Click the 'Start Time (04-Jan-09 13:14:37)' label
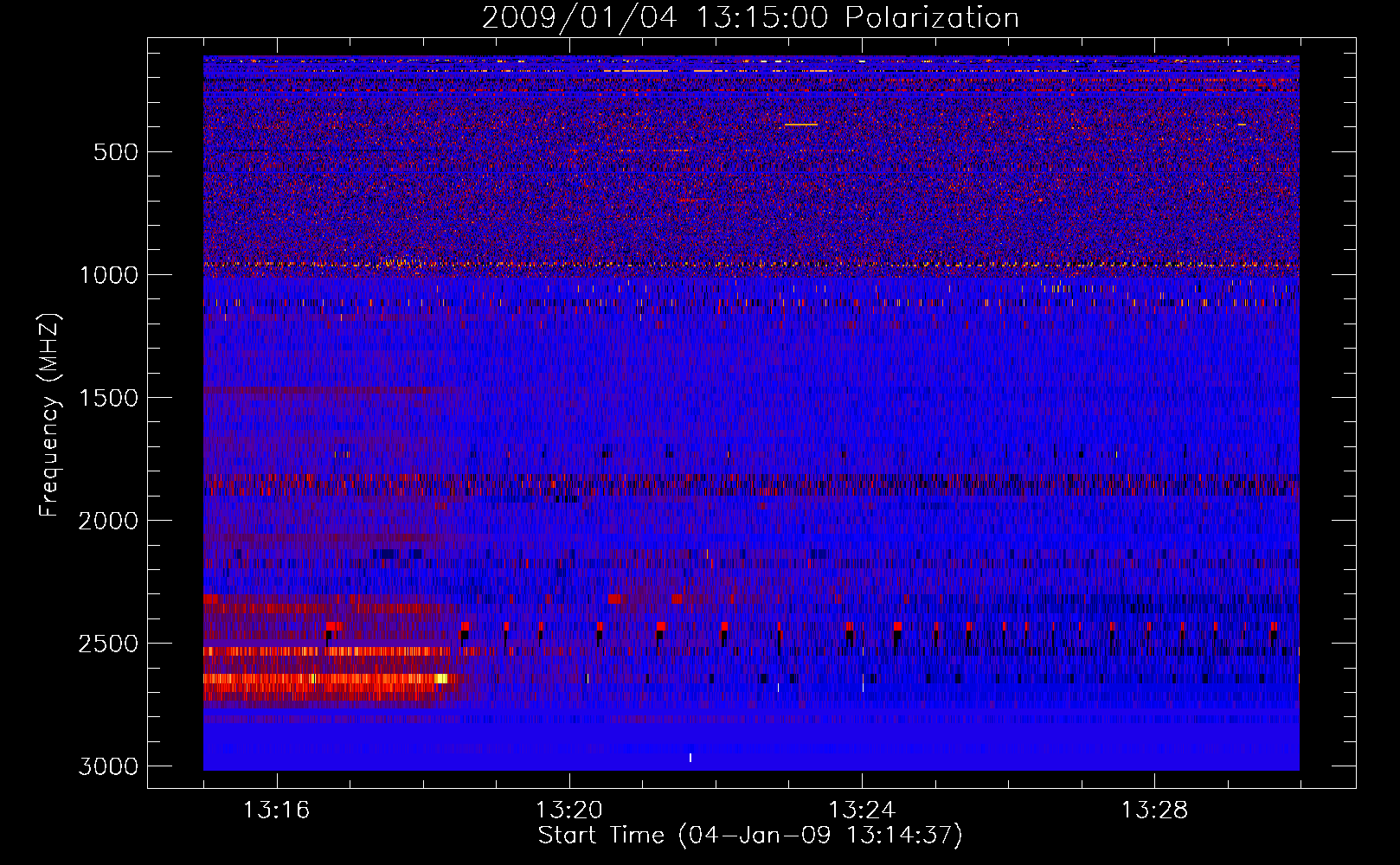 coord(750,836)
